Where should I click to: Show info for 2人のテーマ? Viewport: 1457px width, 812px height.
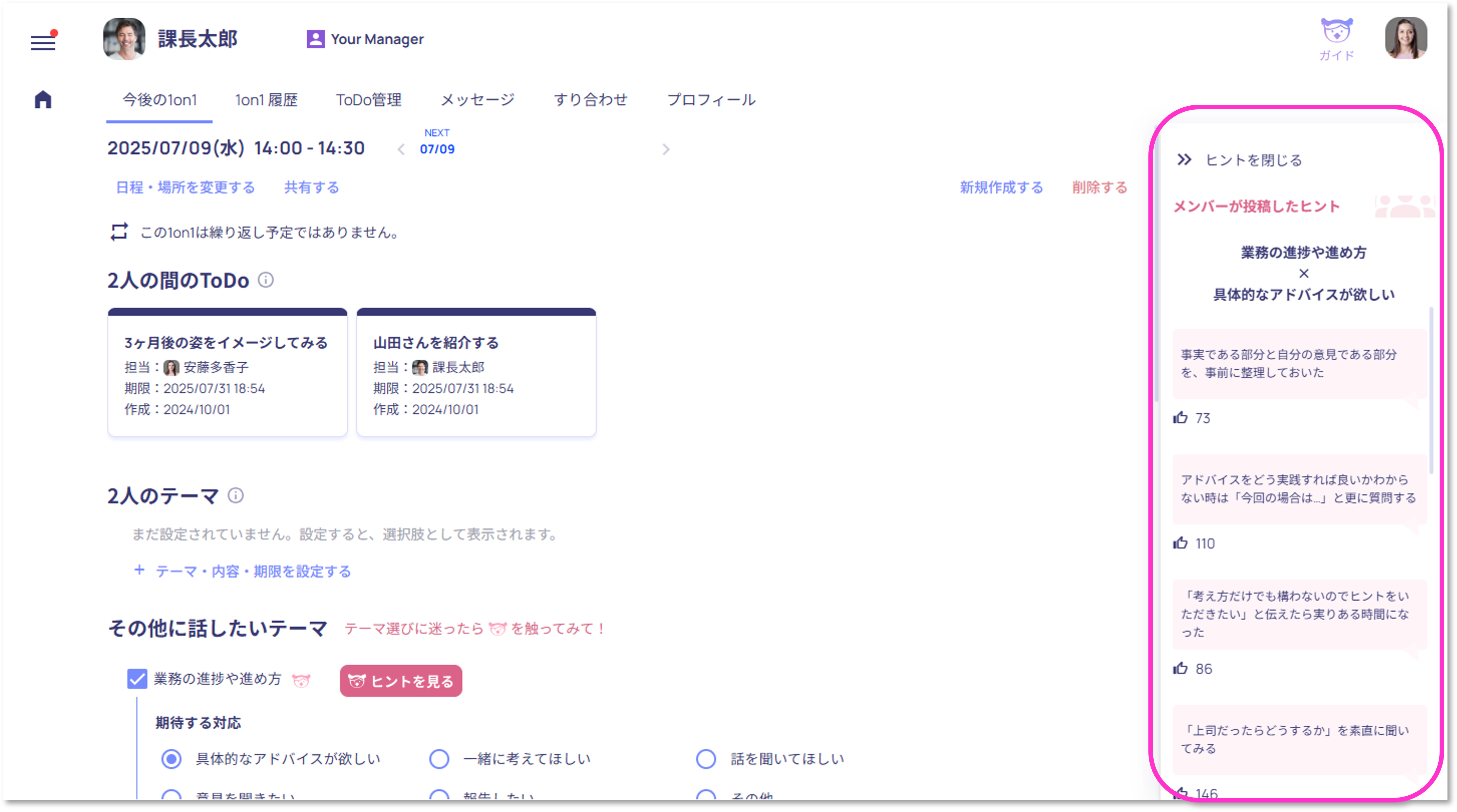(236, 495)
